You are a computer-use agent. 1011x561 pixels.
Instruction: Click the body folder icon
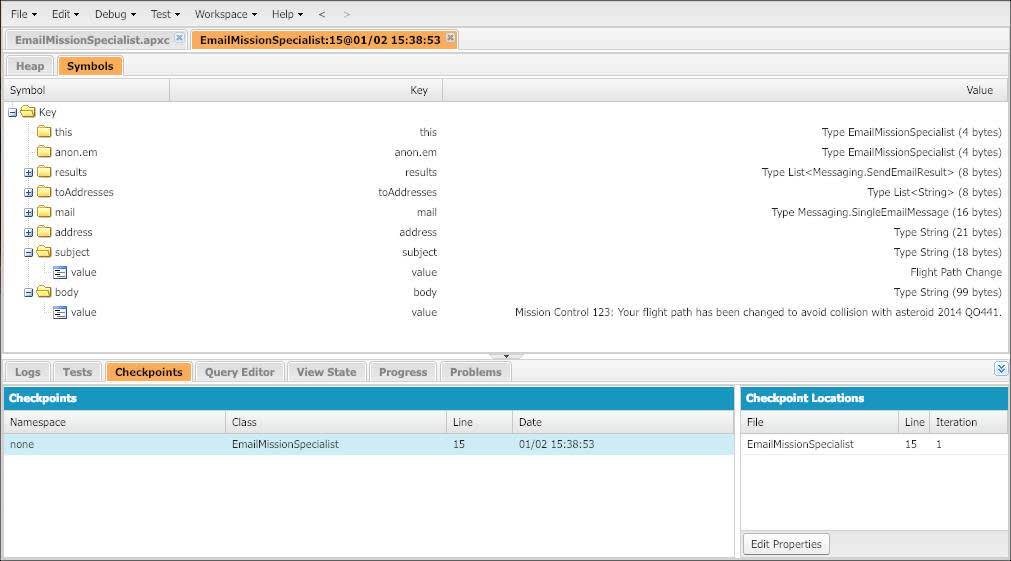44,291
